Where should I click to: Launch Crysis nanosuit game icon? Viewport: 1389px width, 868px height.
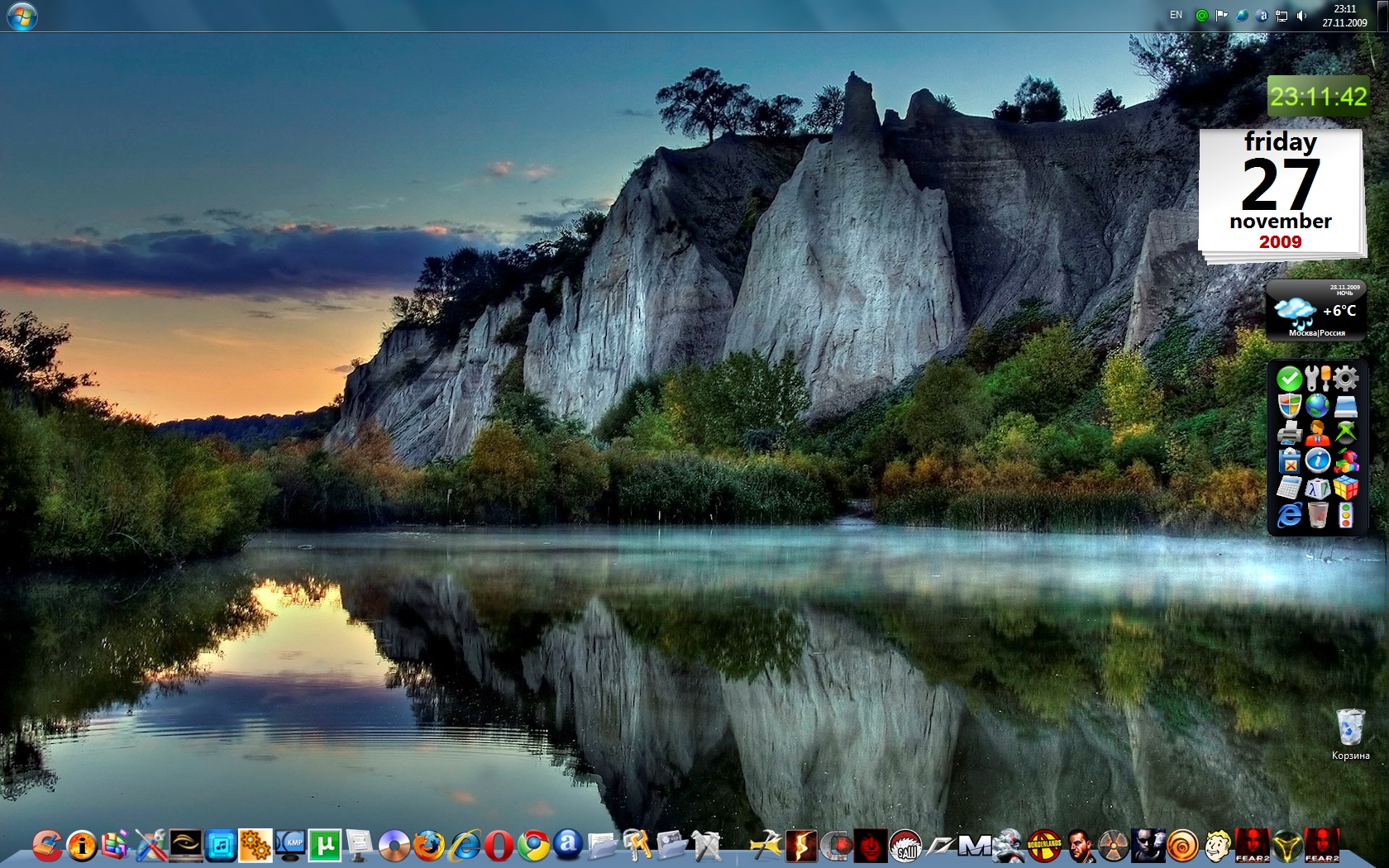coord(1010,846)
